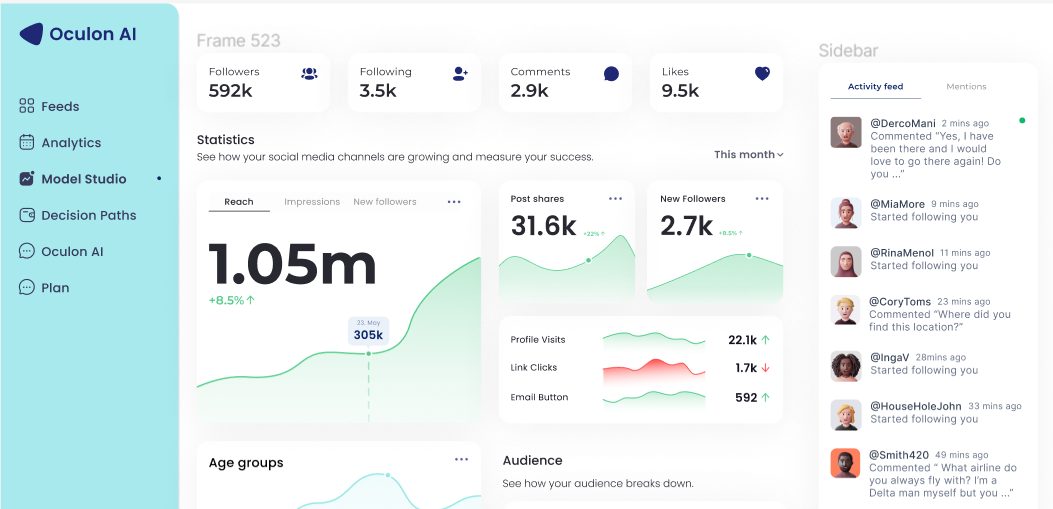The height and width of the screenshot is (509, 1053).
Task: Expand the This month dropdown
Action: click(748, 155)
